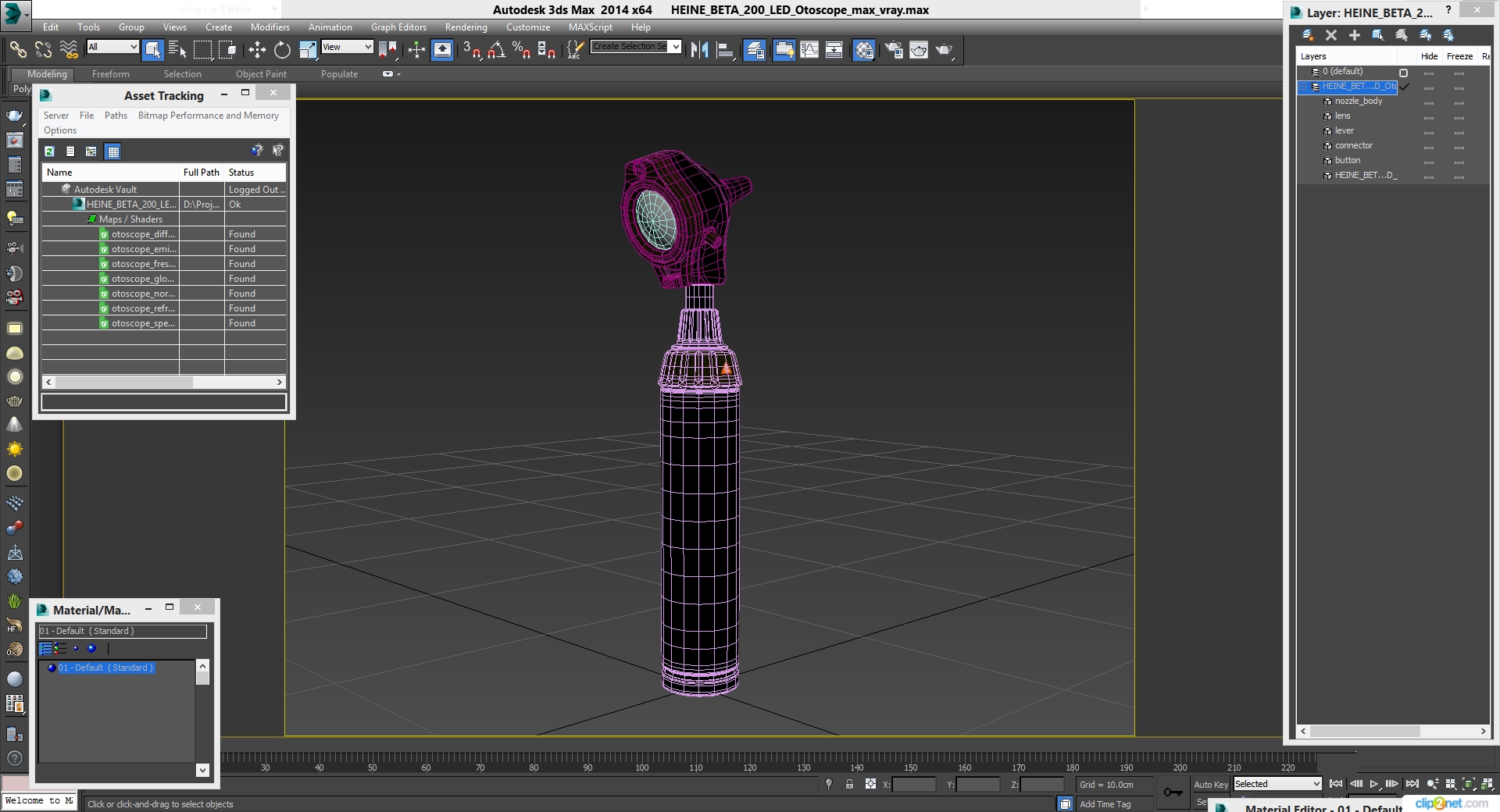Select the otoscope_nor map row
The width and height of the screenshot is (1500, 812).
pos(164,294)
